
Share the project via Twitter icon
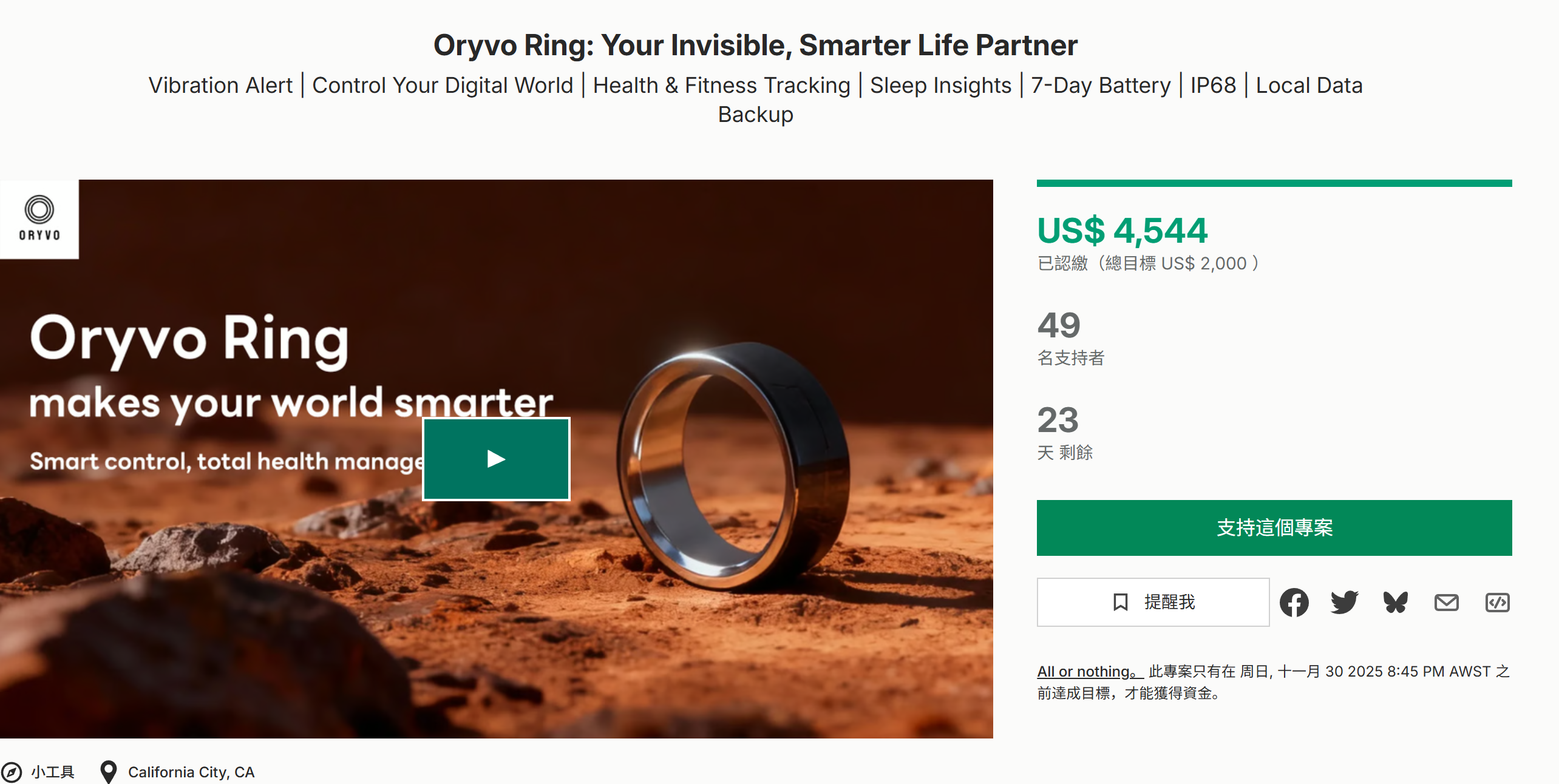coord(1344,603)
